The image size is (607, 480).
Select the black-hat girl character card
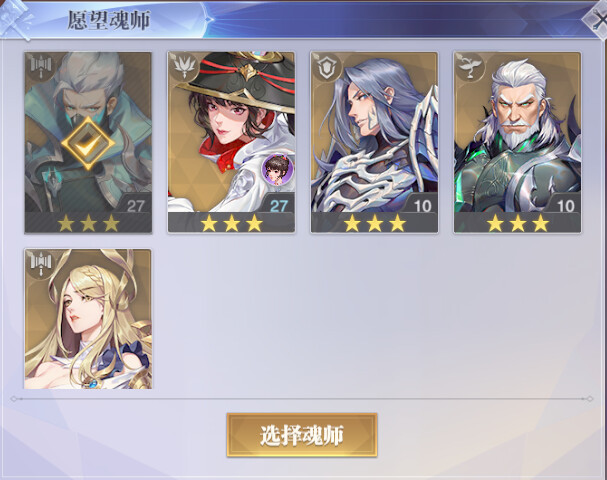point(231,142)
